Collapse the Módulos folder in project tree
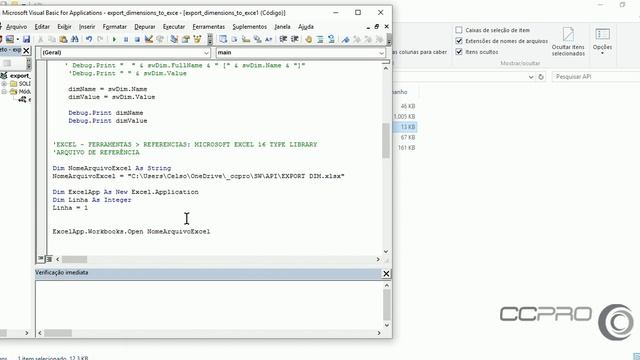This screenshot has width=640, height=360. pyautogui.click(x=4, y=91)
